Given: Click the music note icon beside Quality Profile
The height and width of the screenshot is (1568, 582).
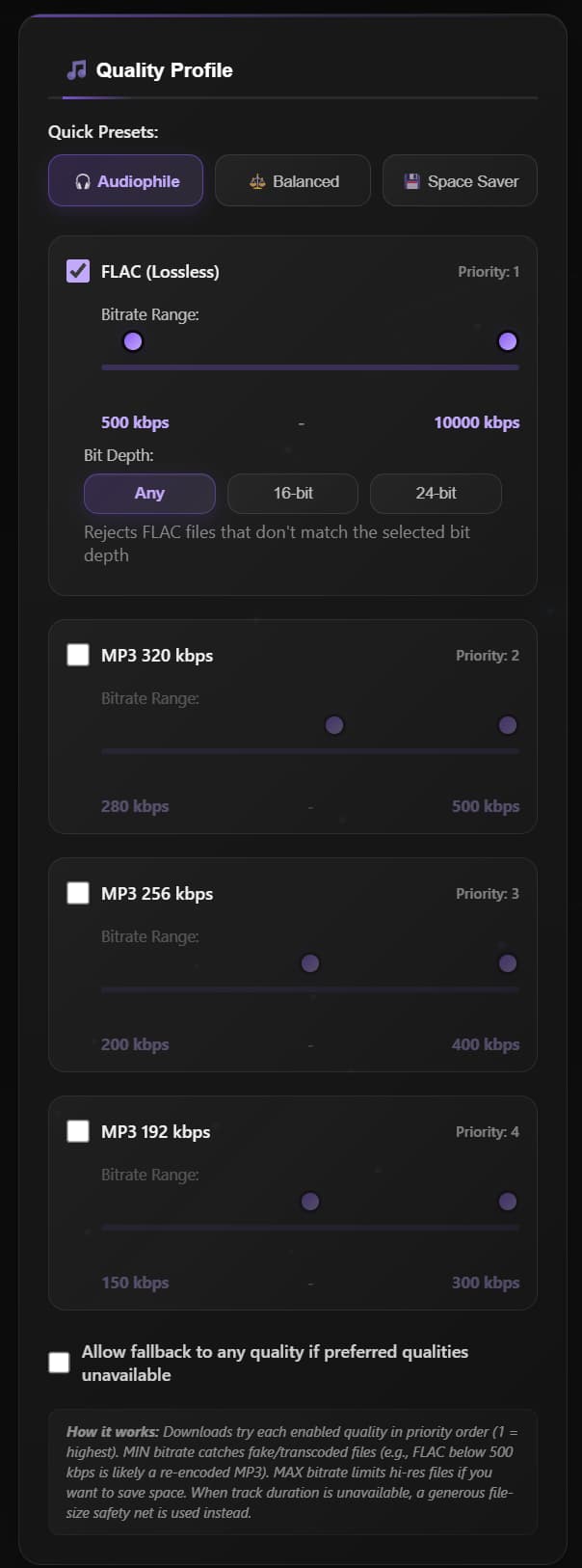Looking at the screenshot, I should click(76, 70).
